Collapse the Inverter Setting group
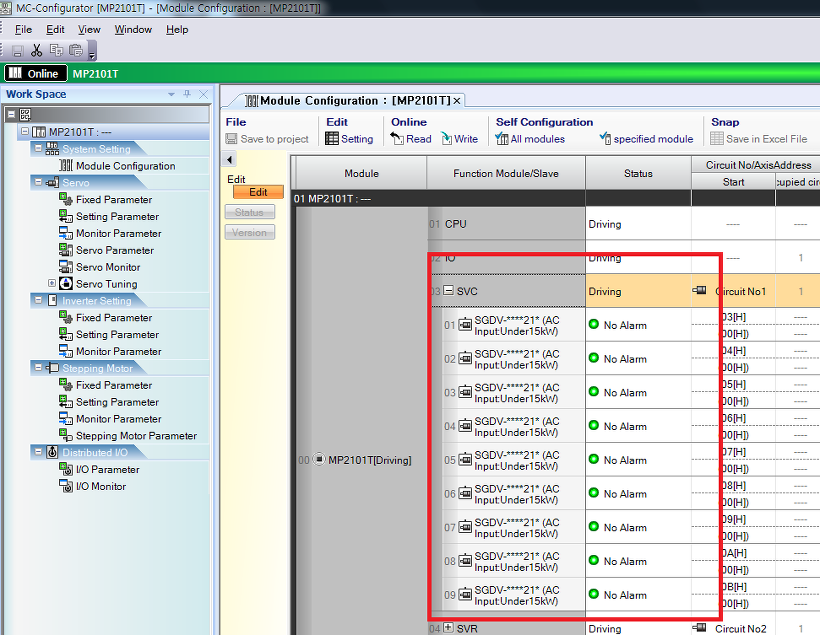The width and height of the screenshot is (820, 635). [38, 300]
